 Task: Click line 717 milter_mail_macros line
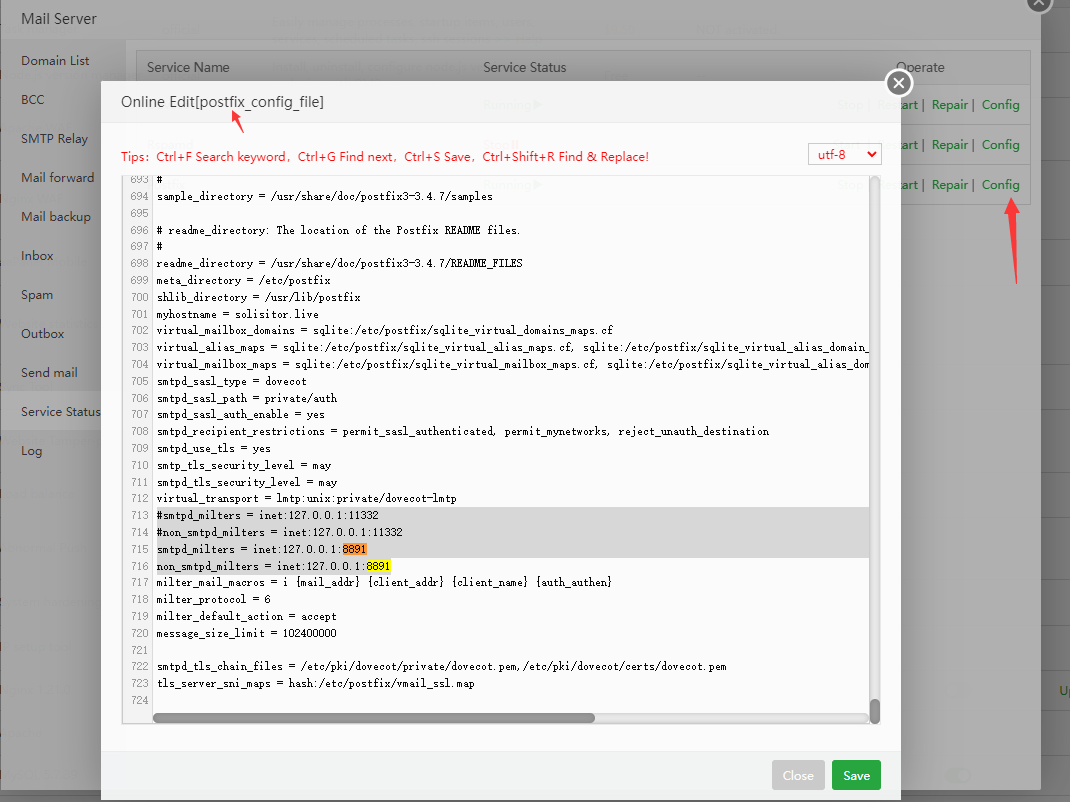click(x=384, y=582)
